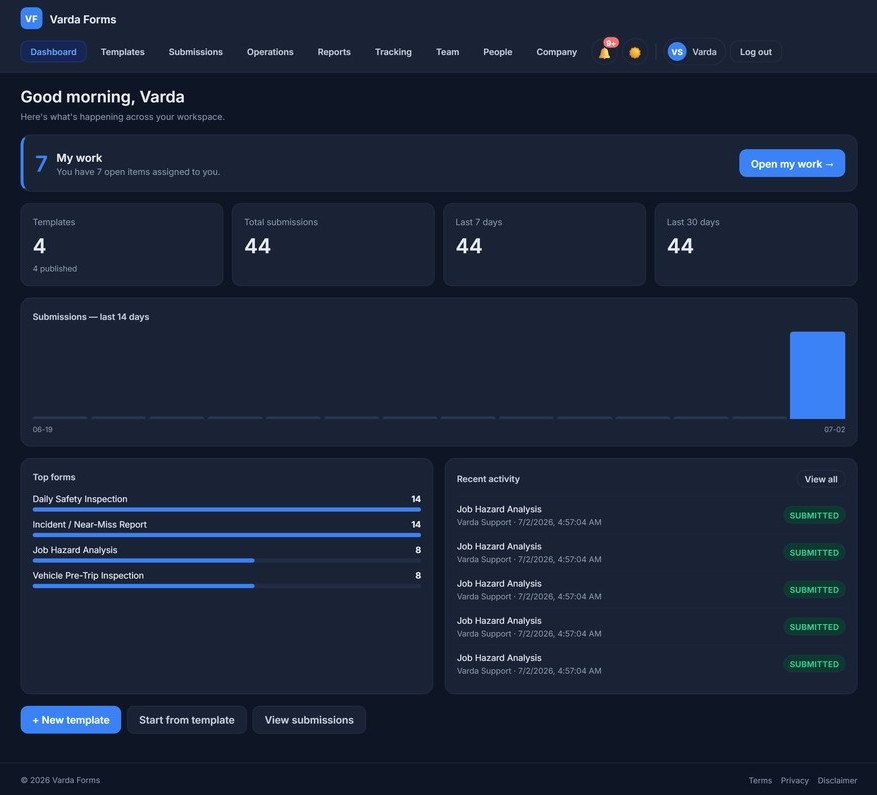Open the Team tab
Screen dimensions: 877x795
(447, 51)
